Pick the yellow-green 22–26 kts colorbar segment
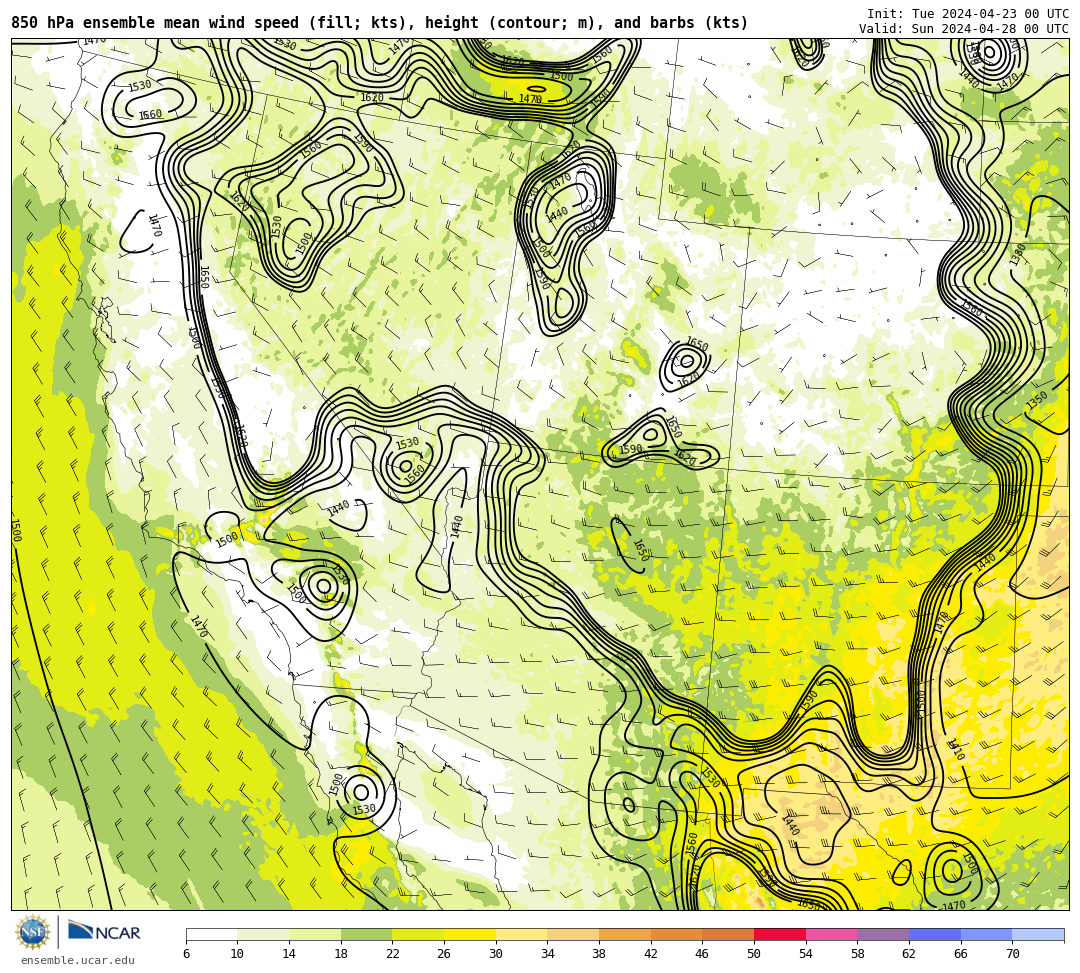The height and width of the screenshot is (973, 1080). tap(418, 934)
